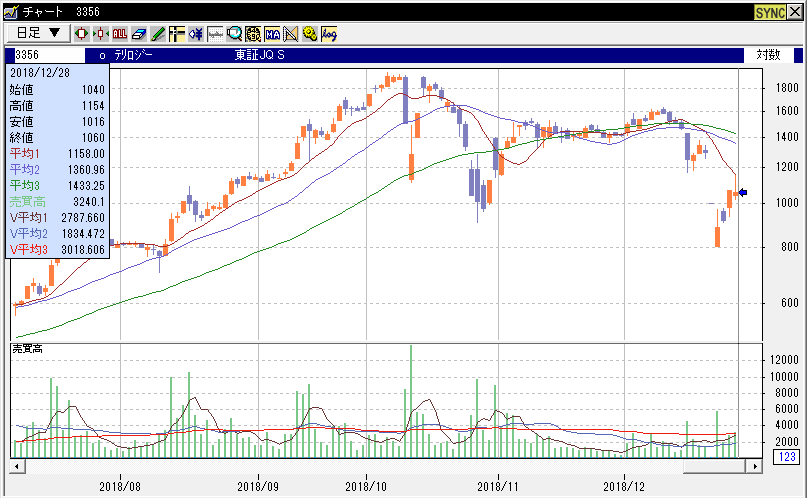807x498 pixels.
Task: Click the left scroll arrow of the scrollbar
Action: 16,466
